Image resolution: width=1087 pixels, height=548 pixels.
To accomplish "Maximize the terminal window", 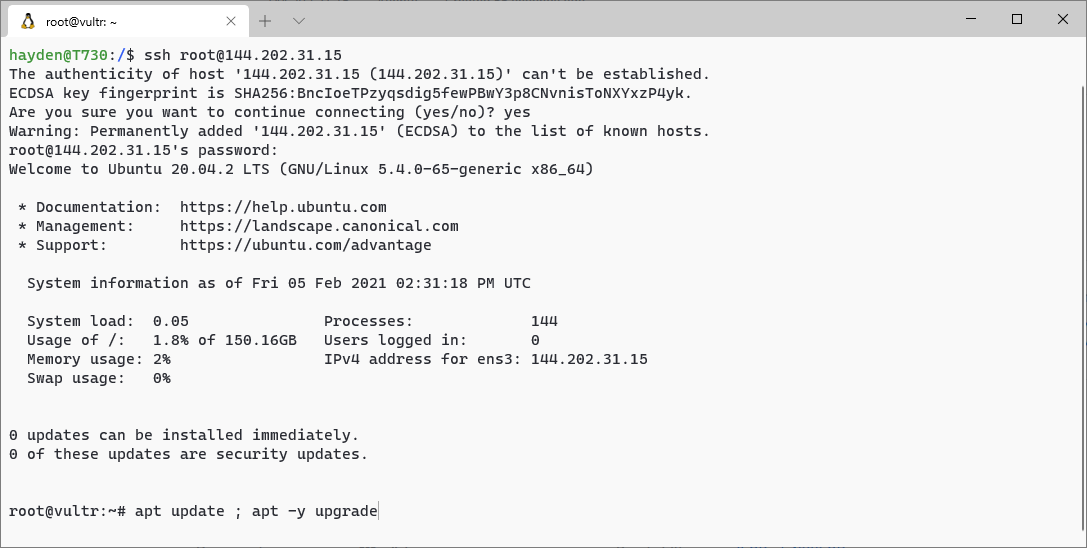I will pos(1017,19).
